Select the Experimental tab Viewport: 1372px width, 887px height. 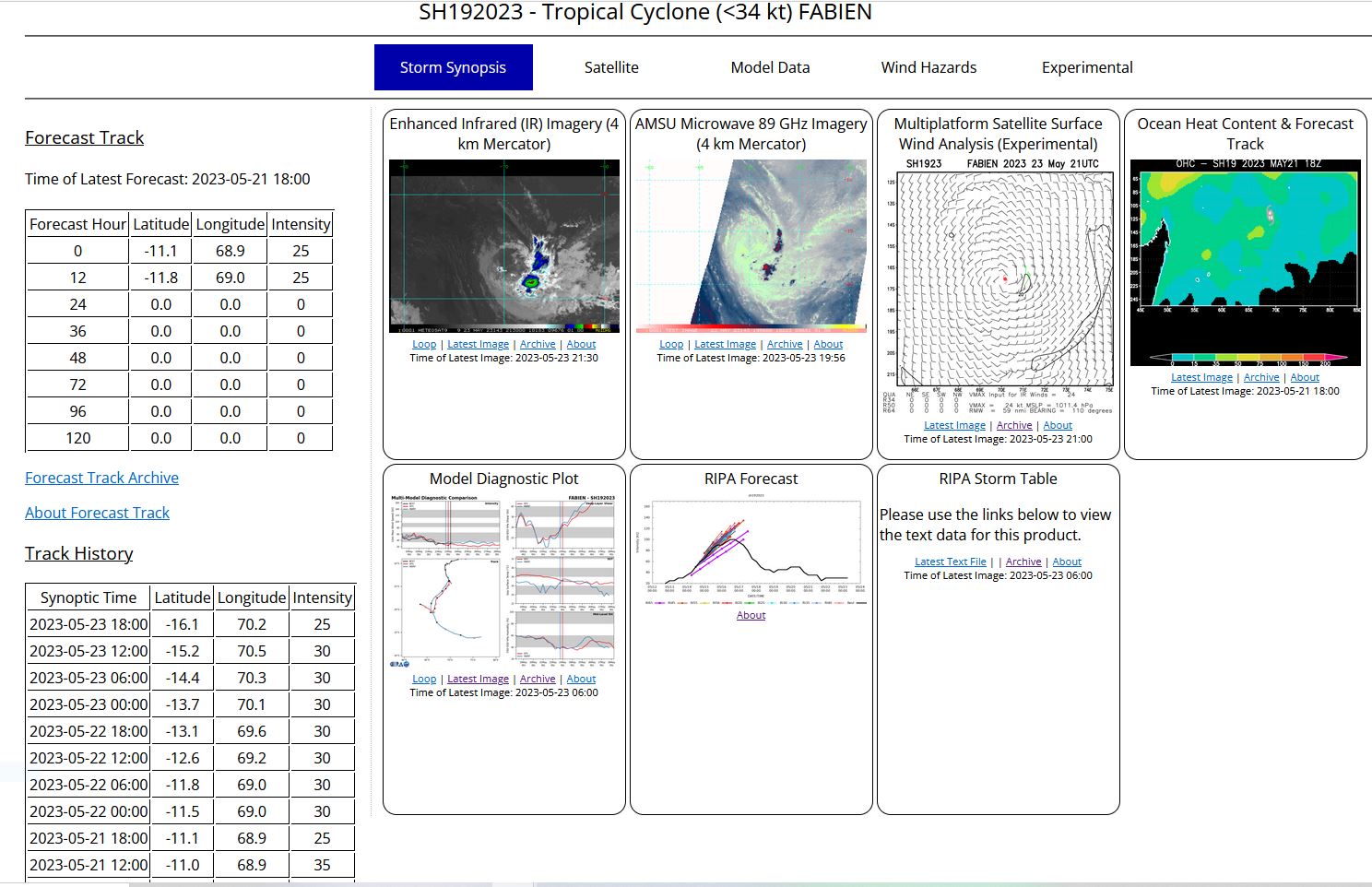[1087, 67]
